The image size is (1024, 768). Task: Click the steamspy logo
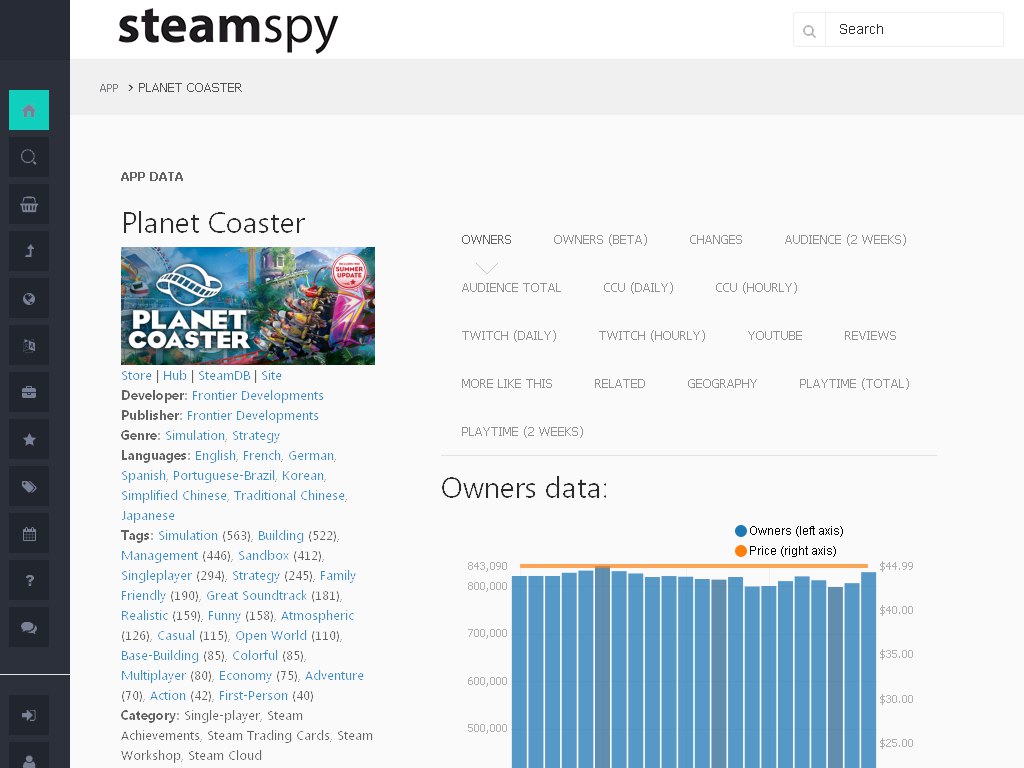[x=228, y=29]
